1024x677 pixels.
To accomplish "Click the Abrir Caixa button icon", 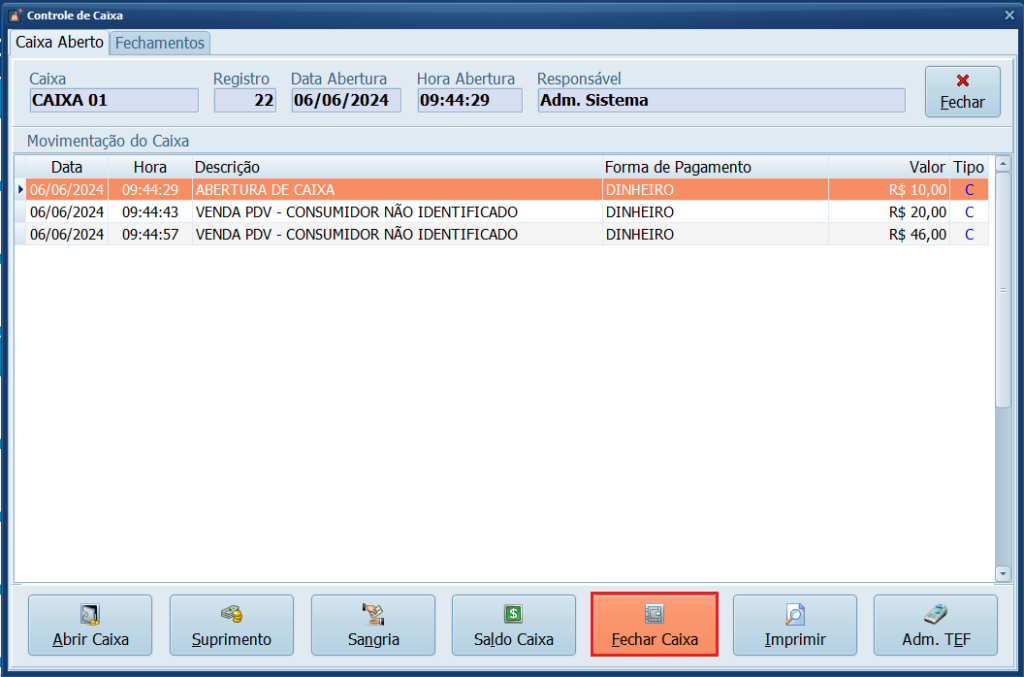I will [x=90, y=614].
